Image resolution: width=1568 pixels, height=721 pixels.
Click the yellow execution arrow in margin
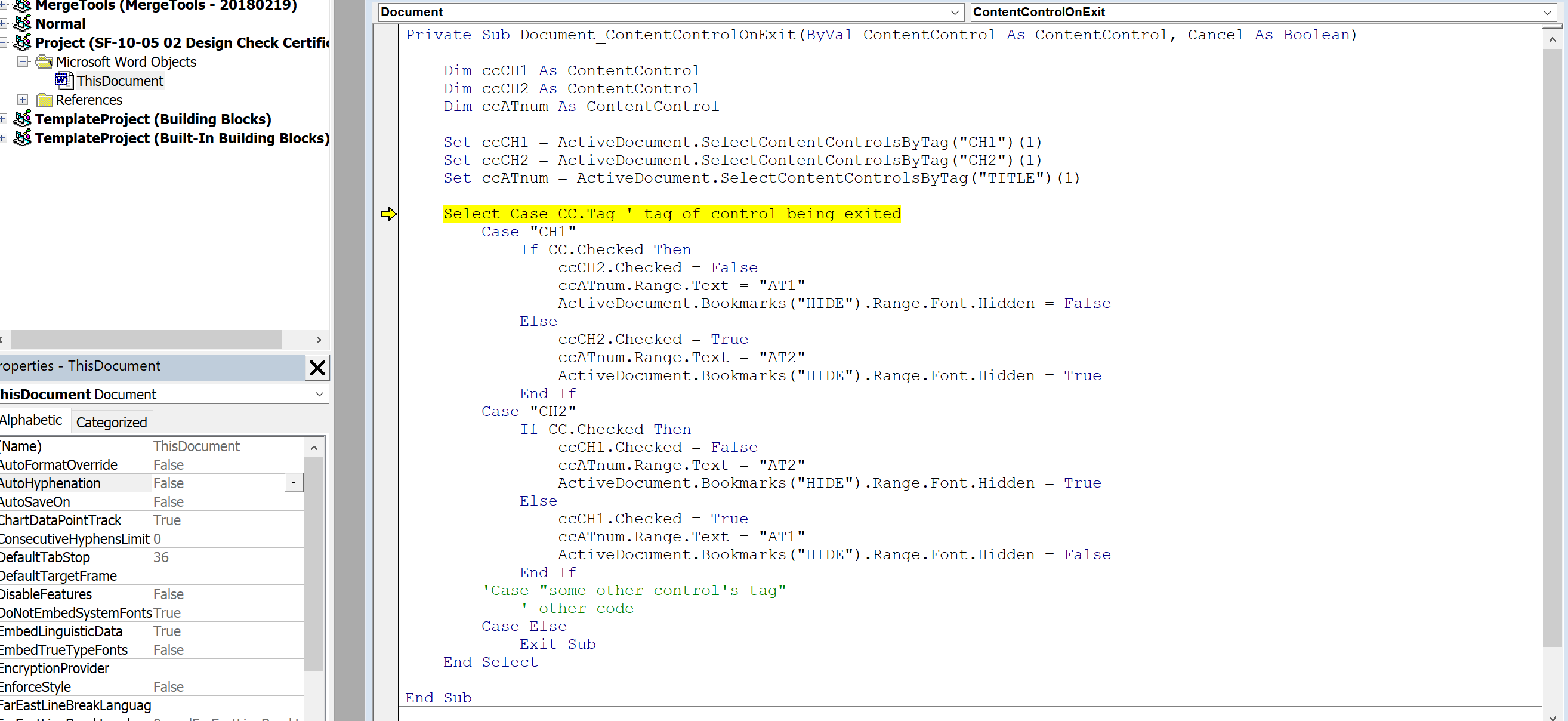point(388,214)
